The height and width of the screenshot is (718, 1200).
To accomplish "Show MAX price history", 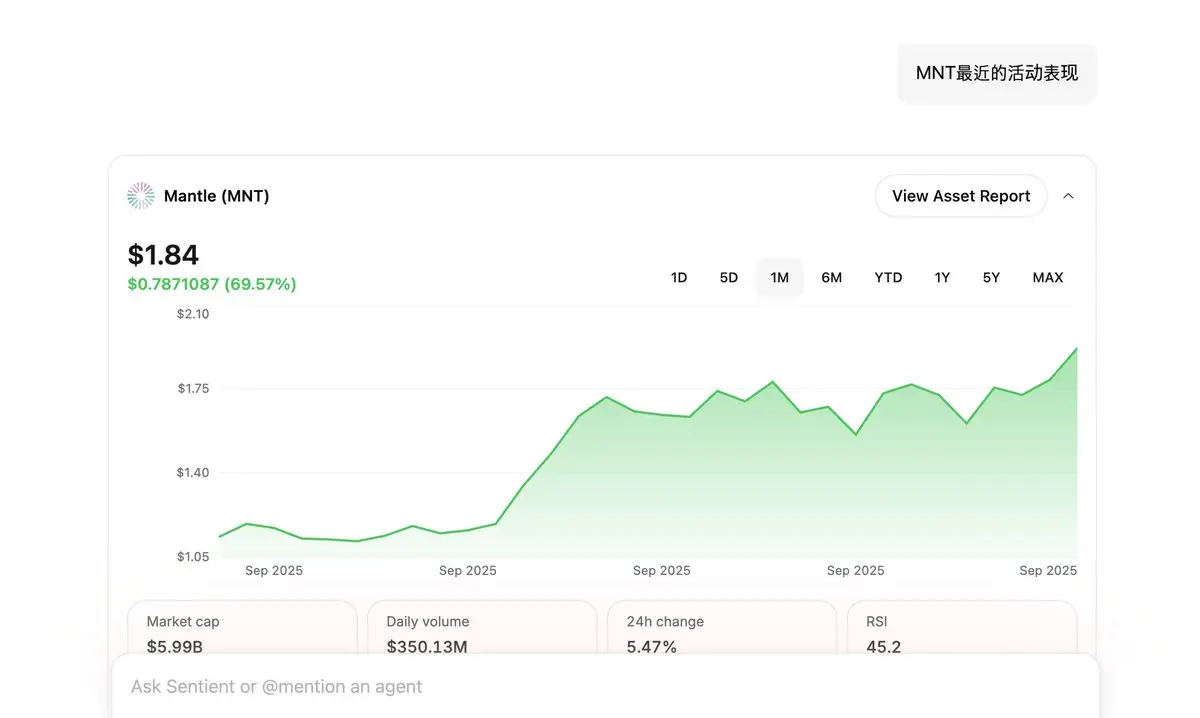I will point(1048,278).
